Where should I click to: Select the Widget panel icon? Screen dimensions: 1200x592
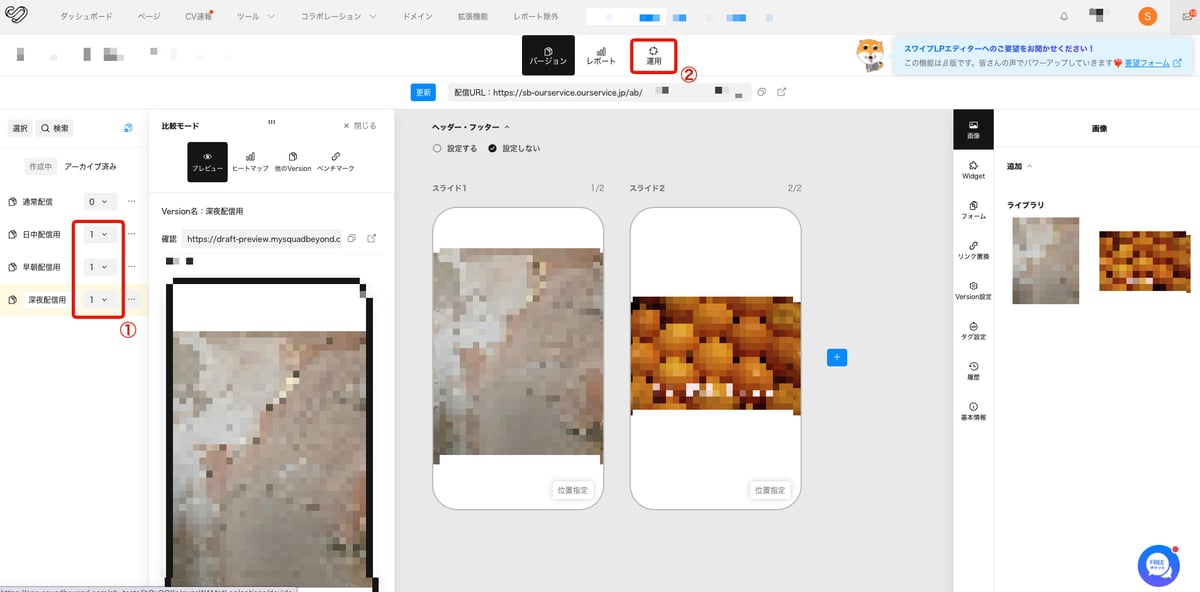pyautogui.click(x=973, y=169)
